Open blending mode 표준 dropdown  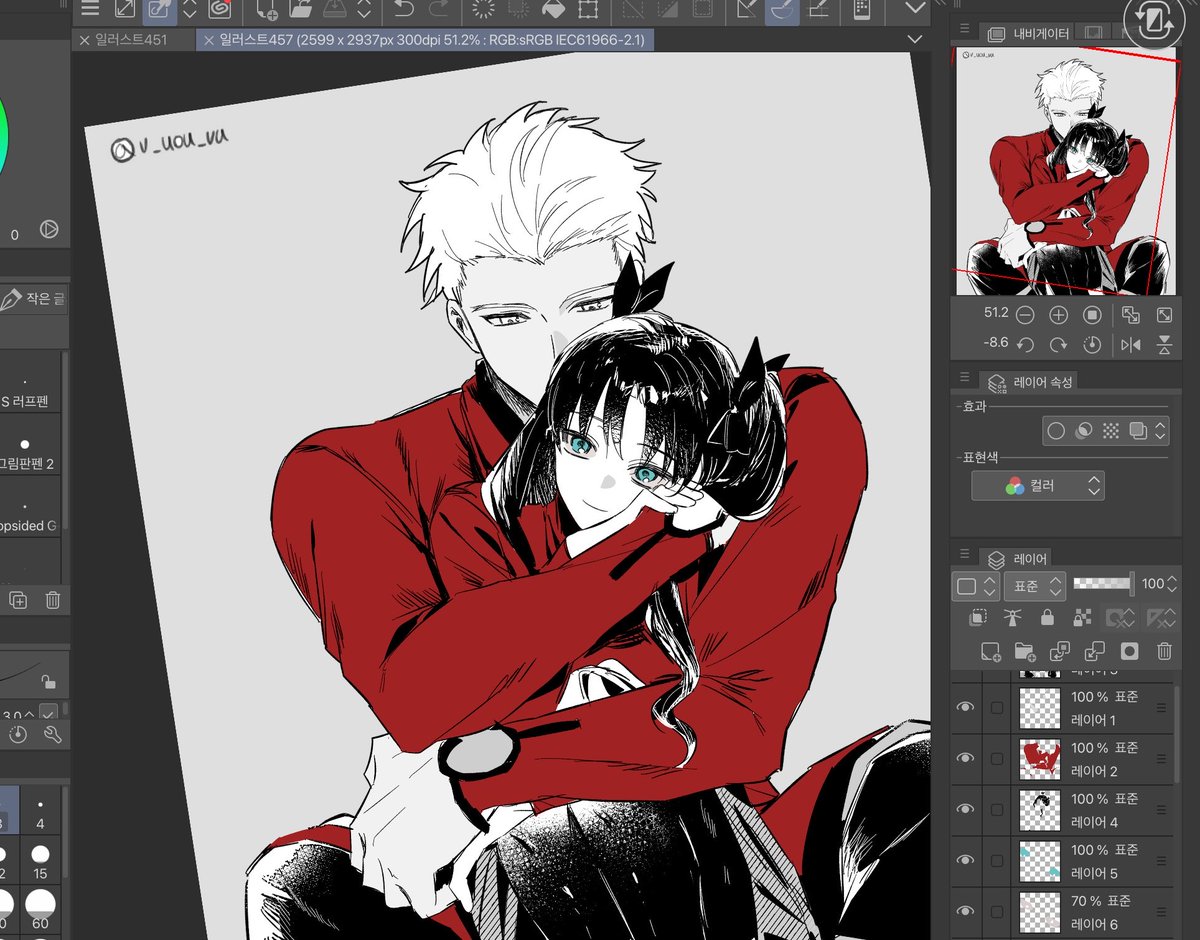pos(1033,586)
